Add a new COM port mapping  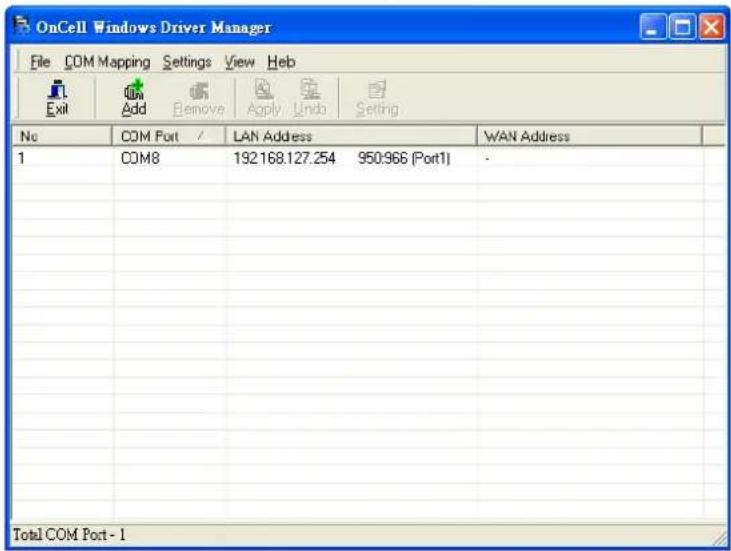point(134,98)
